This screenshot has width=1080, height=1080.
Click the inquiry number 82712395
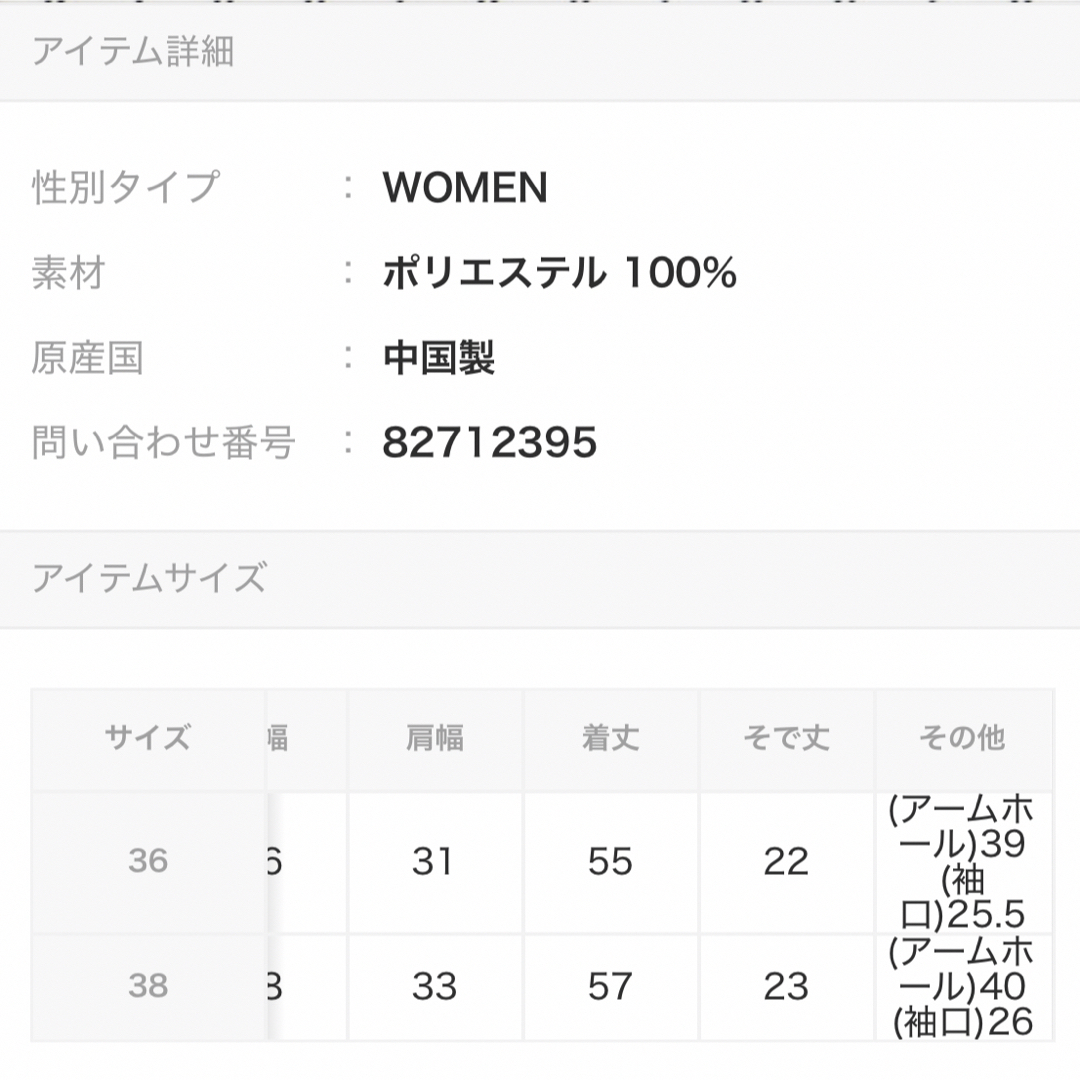[490, 442]
